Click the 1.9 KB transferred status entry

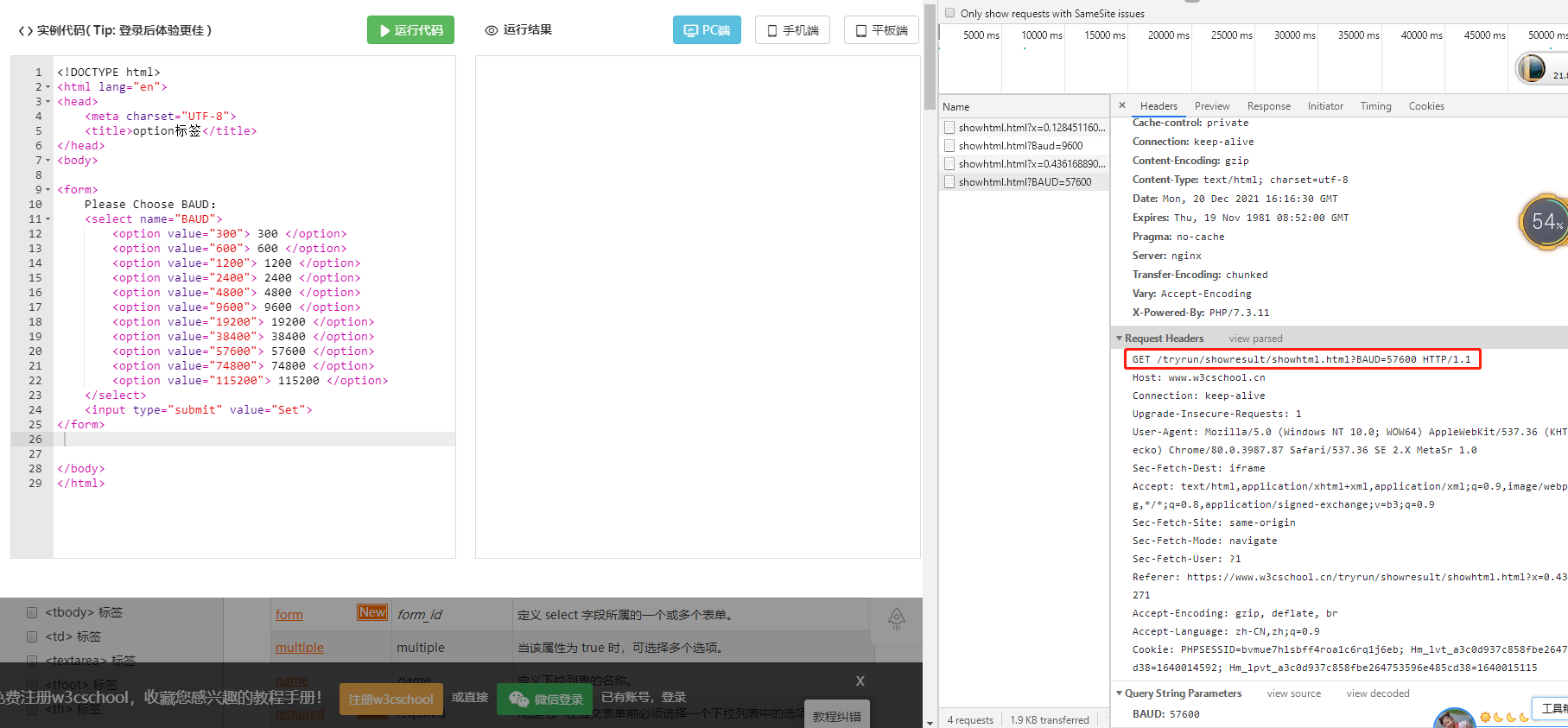1050,720
